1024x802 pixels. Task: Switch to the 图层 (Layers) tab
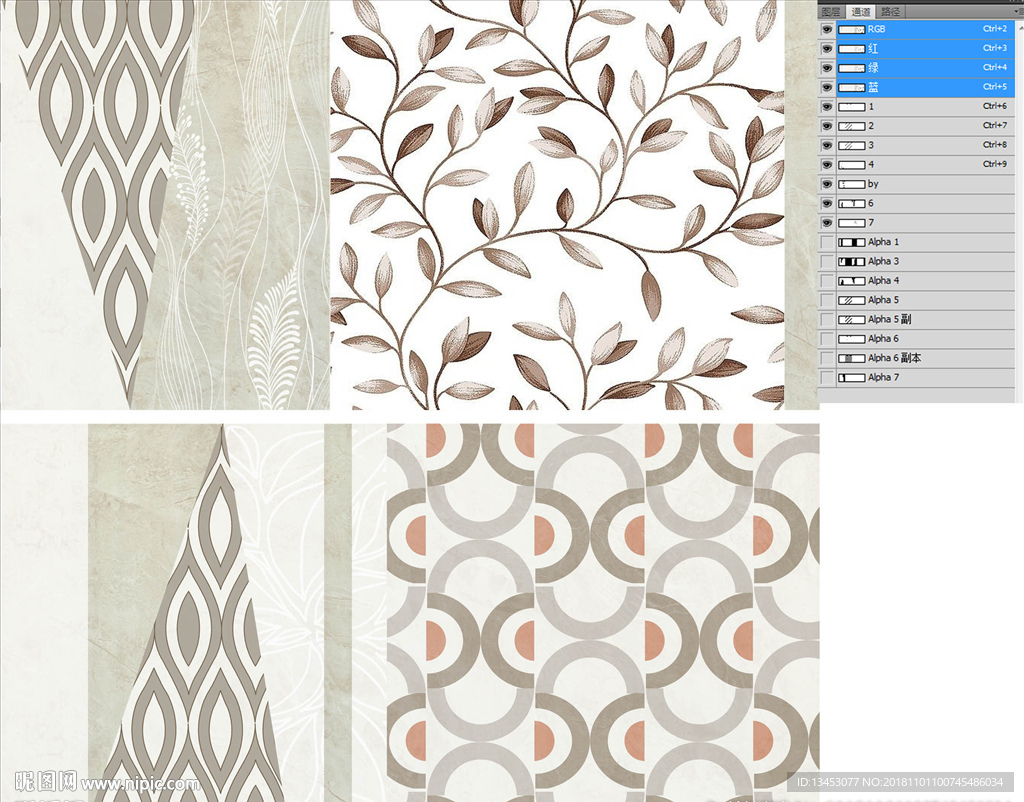pyautogui.click(x=830, y=11)
